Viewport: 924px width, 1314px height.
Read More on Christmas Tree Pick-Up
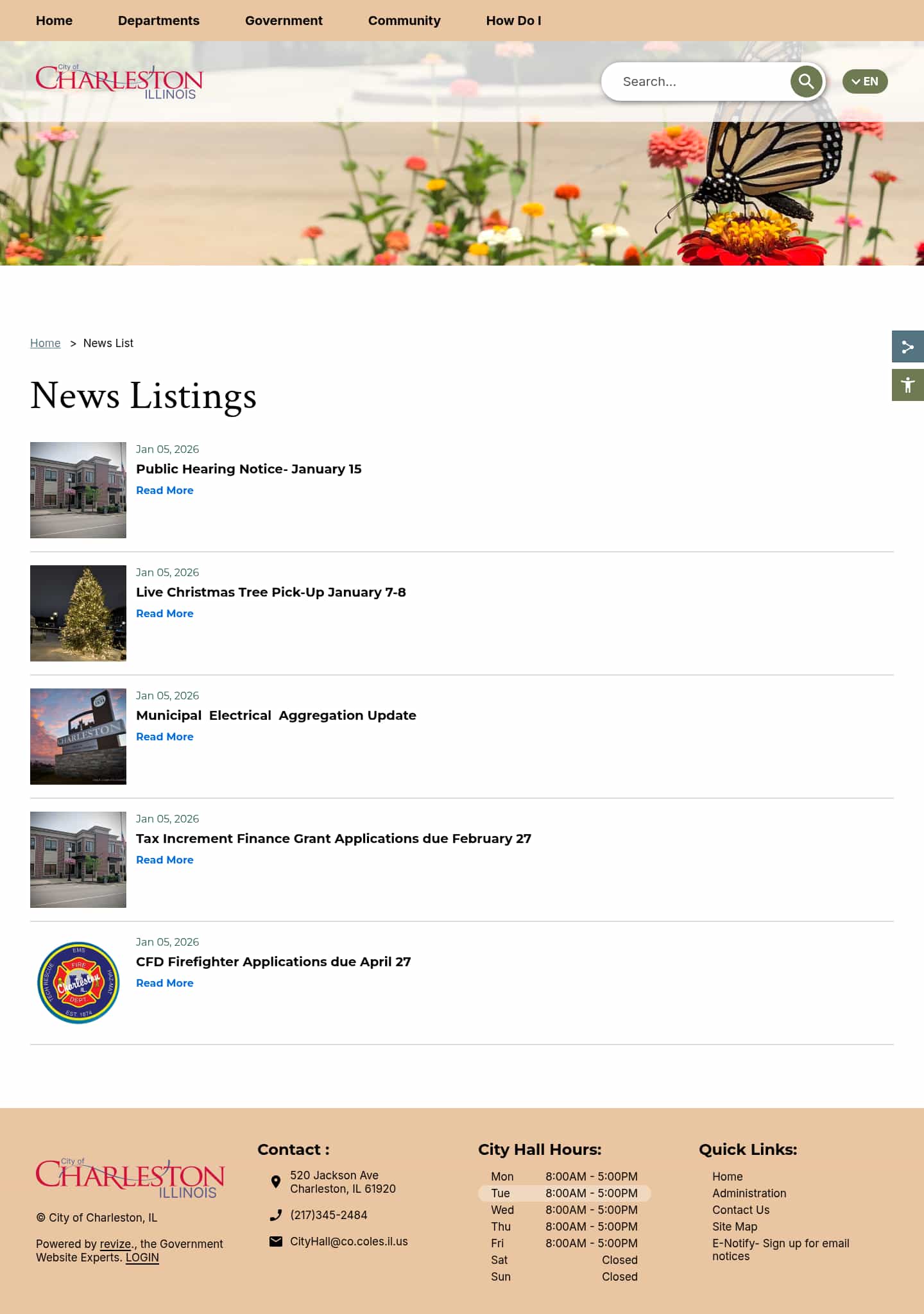point(164,613)
